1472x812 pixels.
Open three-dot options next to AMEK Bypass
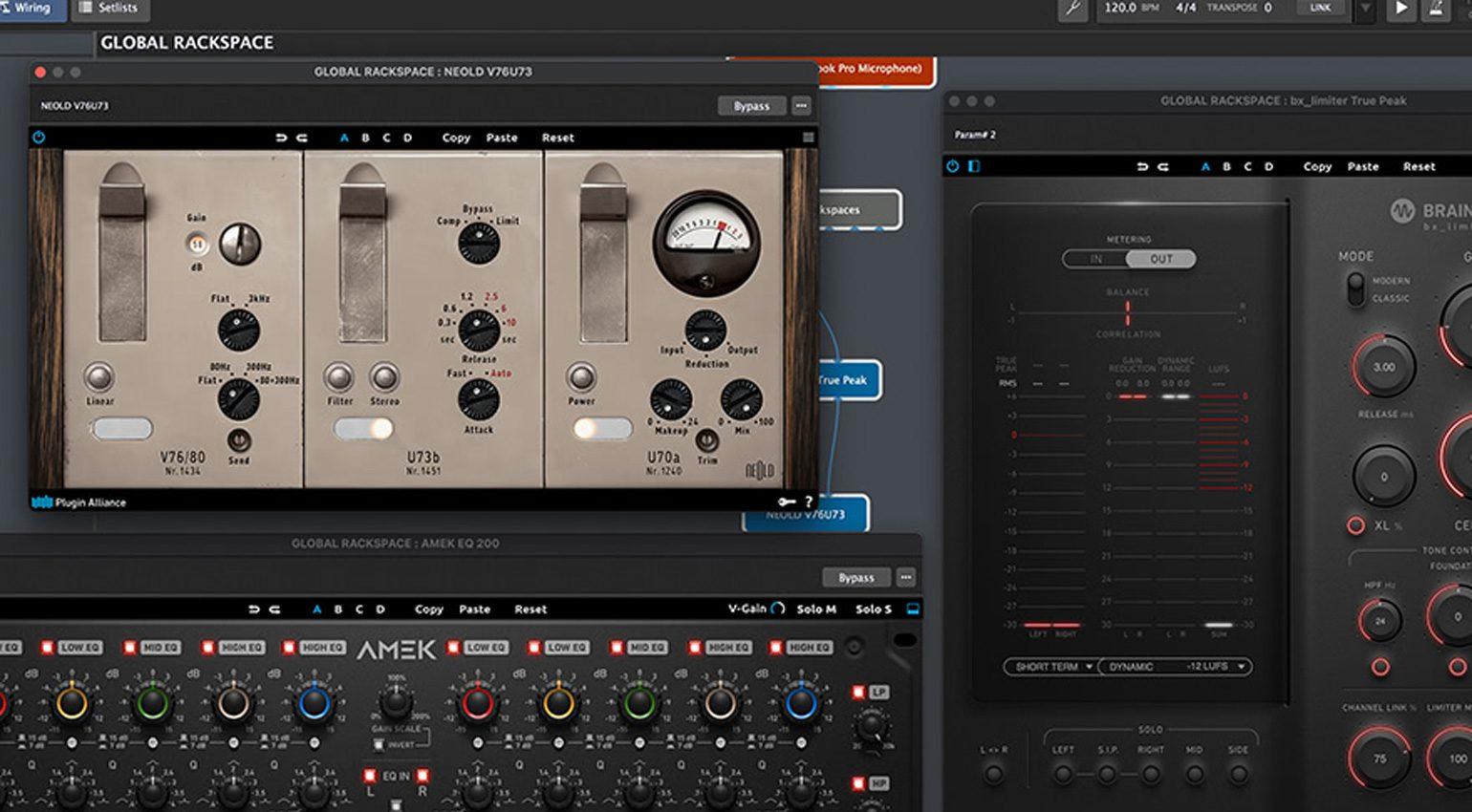pos(906,577)
